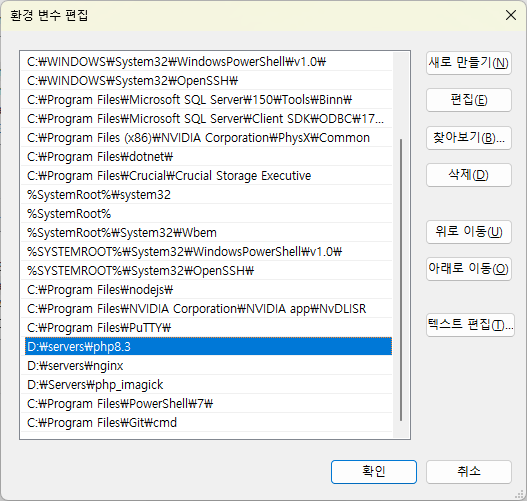Open 찾아보기(B)... browse dialog
Screen dimensions: 527x501
tap(469, 138)
